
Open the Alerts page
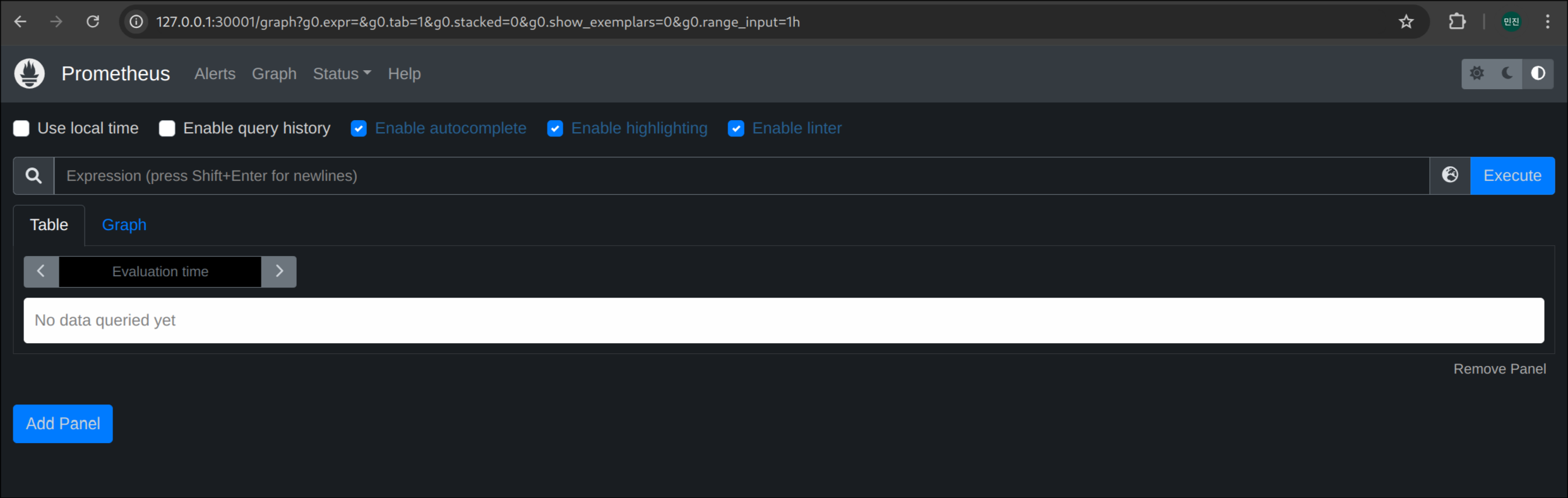[215, 74]
